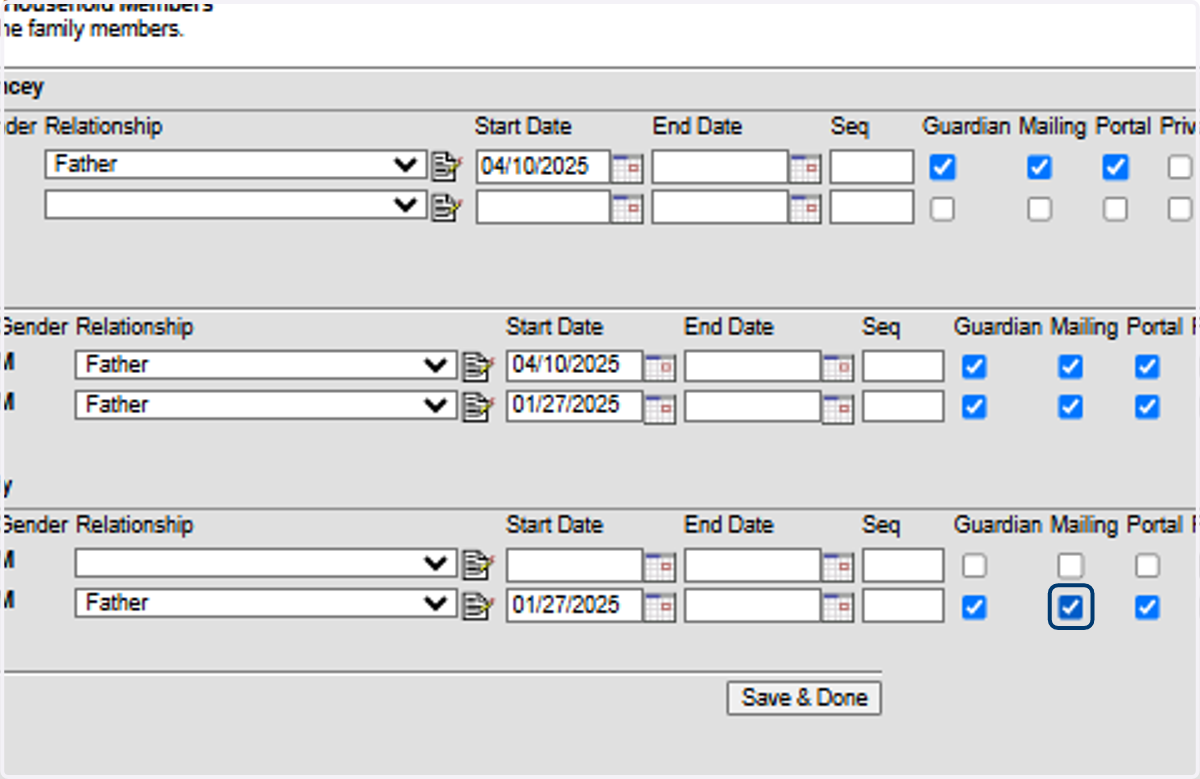Uncheck Mailing on bottom section's Father row

pyautogui.click(x=1071, y=607)
